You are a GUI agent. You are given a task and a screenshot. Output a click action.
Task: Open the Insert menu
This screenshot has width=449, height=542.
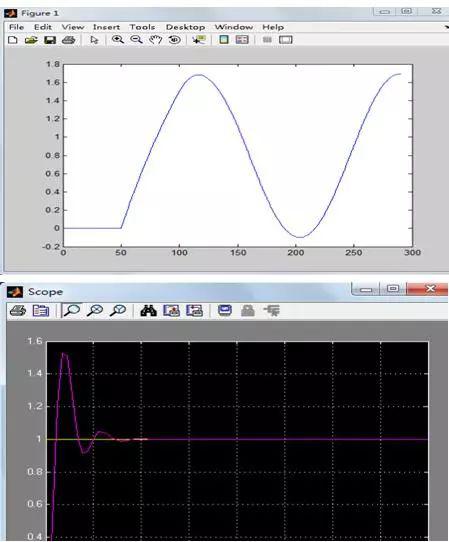coord(106,27)
